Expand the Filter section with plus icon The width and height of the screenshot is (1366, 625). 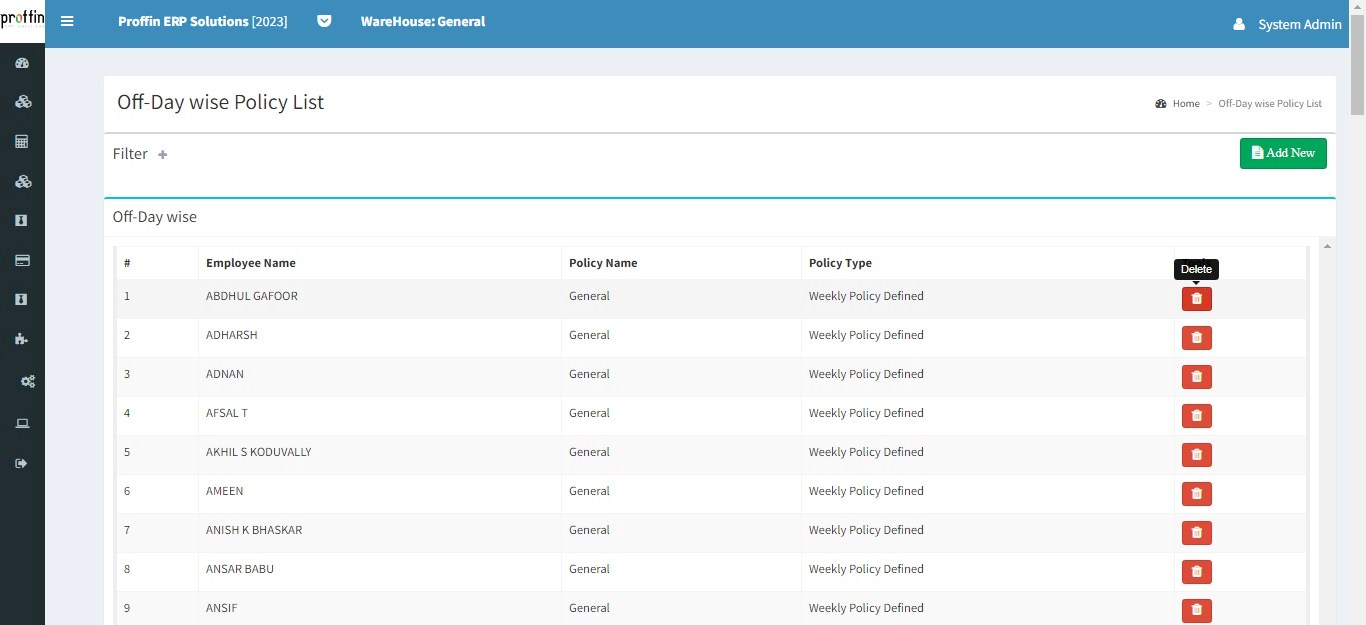tap(162, 154)
